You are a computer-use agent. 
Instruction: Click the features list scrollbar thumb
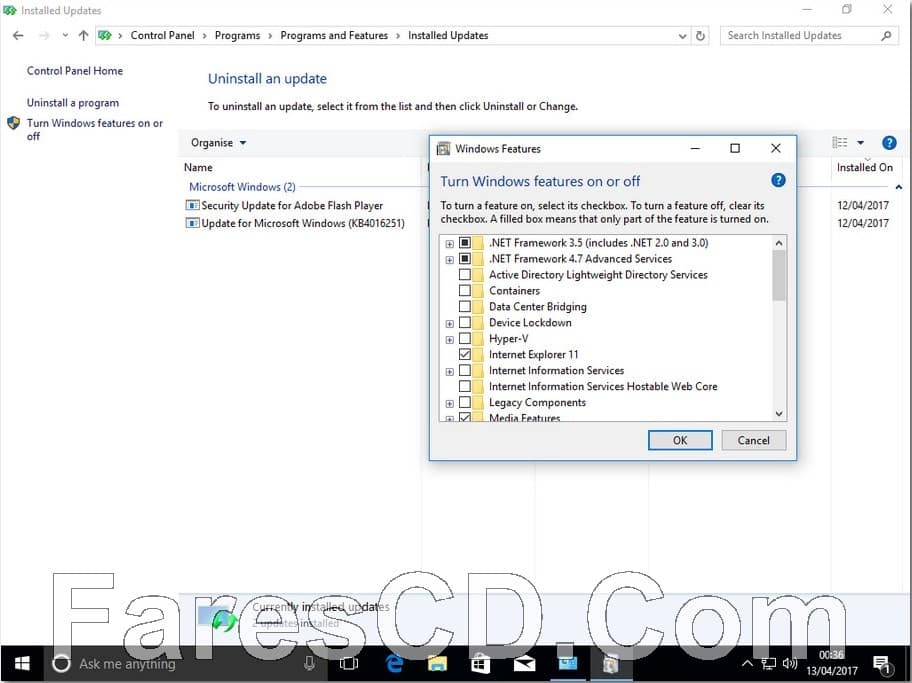coord(779,275)
